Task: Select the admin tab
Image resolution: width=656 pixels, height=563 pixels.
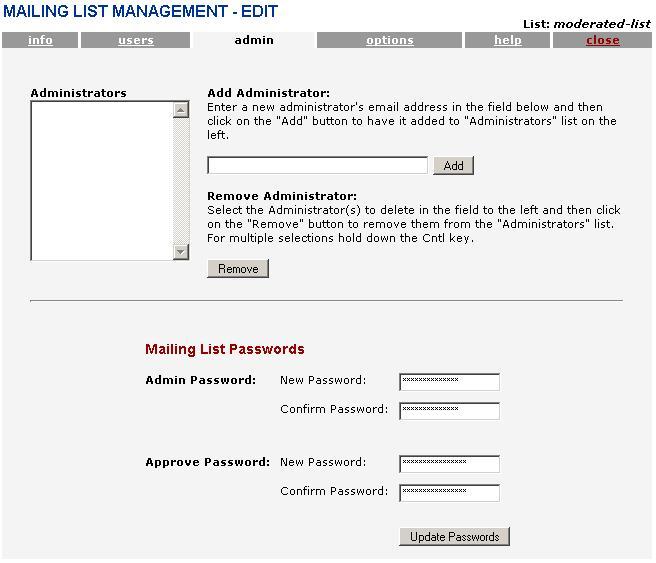Action: point(254,41)
